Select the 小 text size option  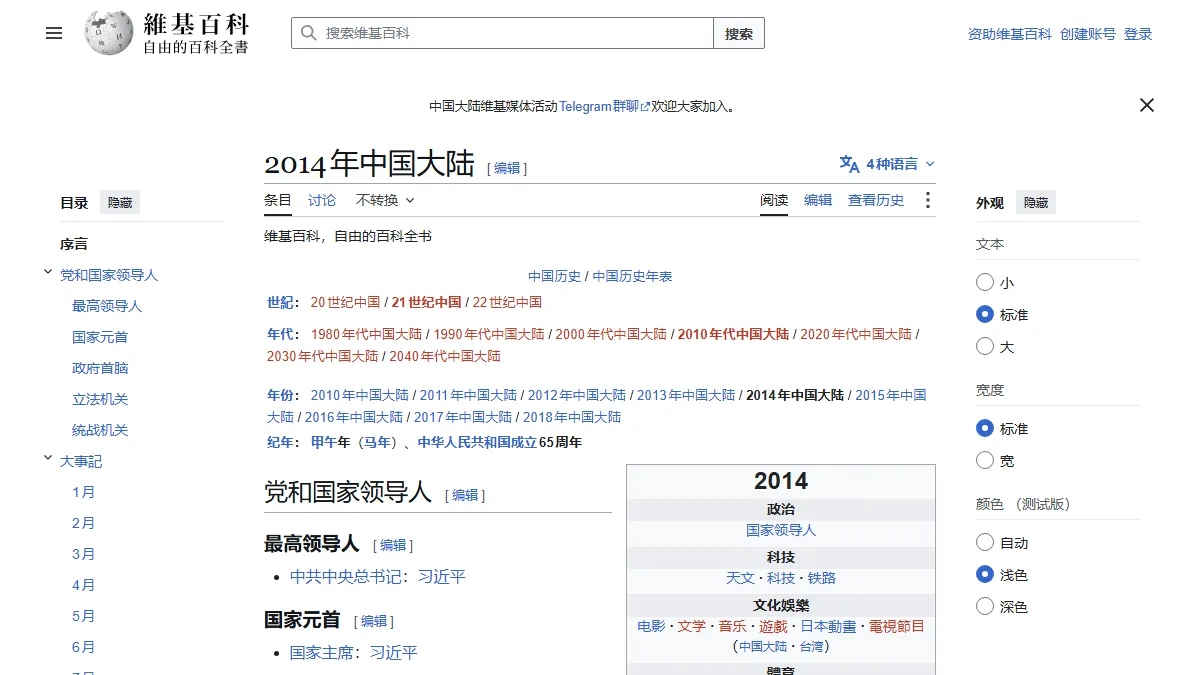985,283
